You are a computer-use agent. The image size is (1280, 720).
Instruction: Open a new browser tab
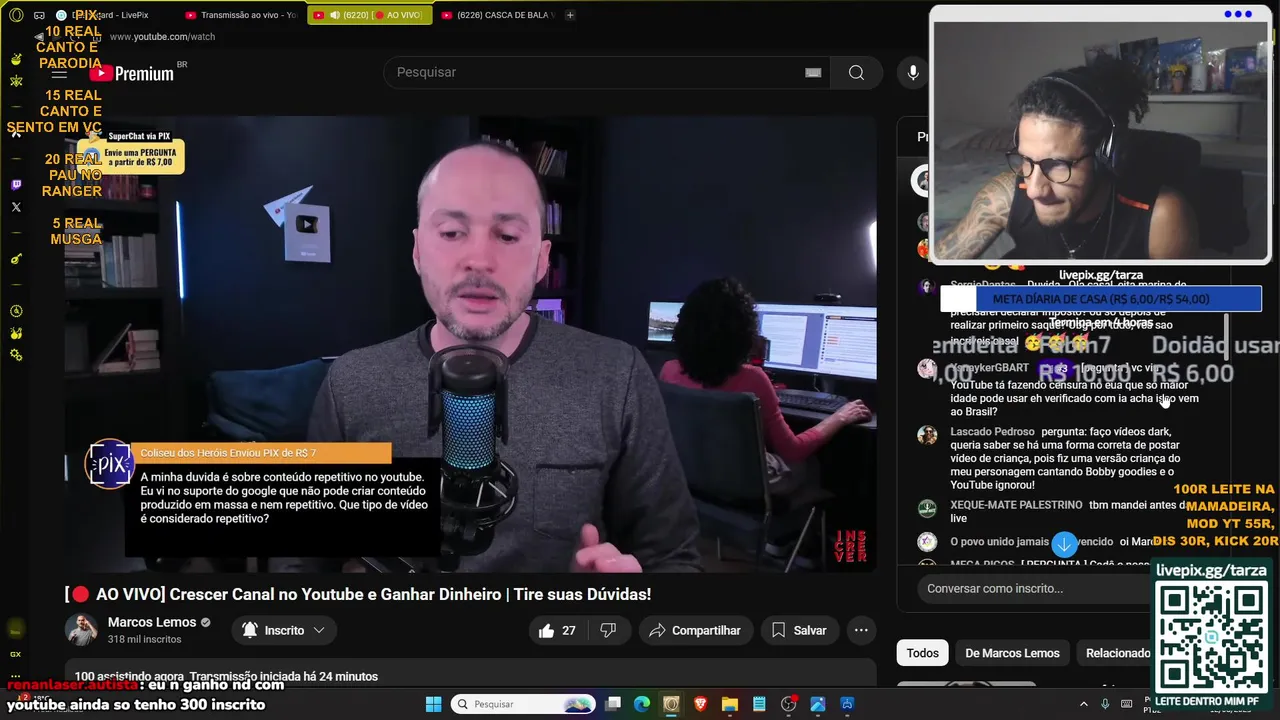click(x=570, y=15)
